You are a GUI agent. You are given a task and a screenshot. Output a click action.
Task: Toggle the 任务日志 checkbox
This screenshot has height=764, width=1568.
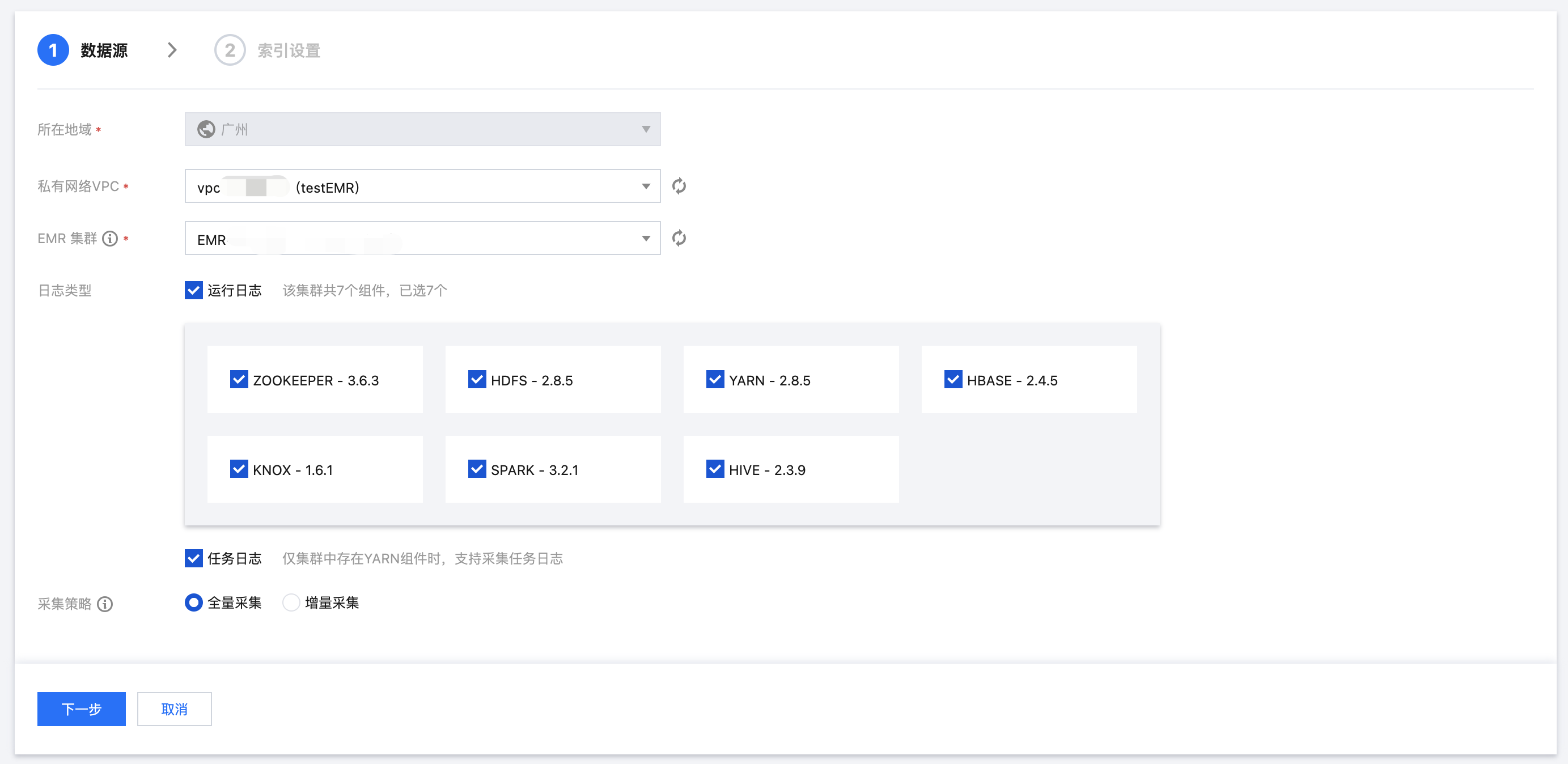[x=193, y=558]
